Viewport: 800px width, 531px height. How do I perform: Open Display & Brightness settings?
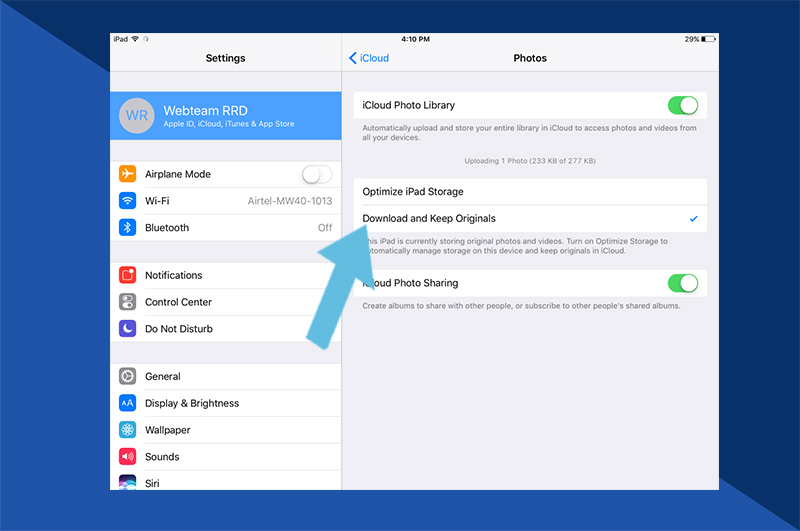click(226, 403)
